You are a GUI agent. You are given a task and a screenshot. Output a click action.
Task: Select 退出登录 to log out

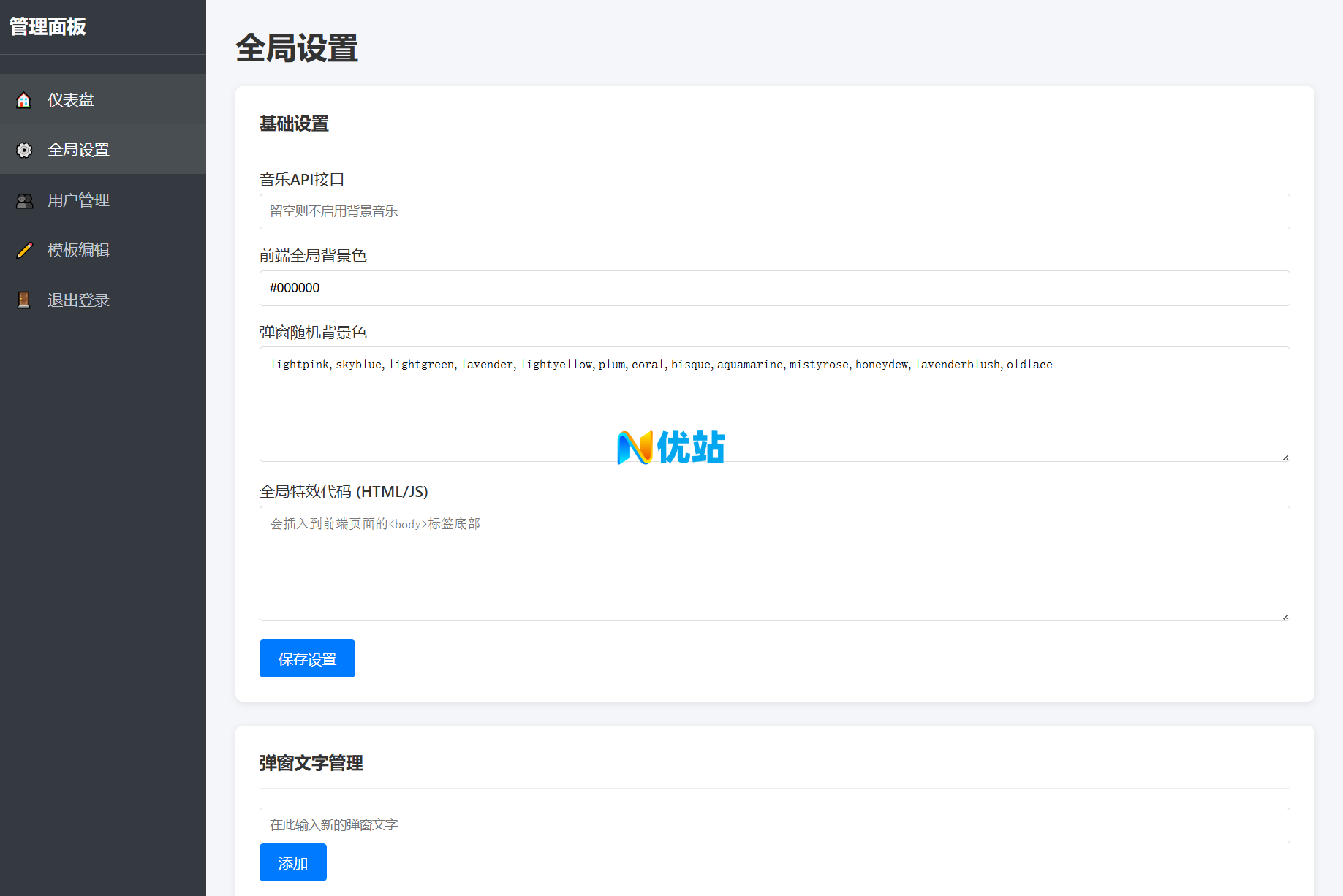77,300
